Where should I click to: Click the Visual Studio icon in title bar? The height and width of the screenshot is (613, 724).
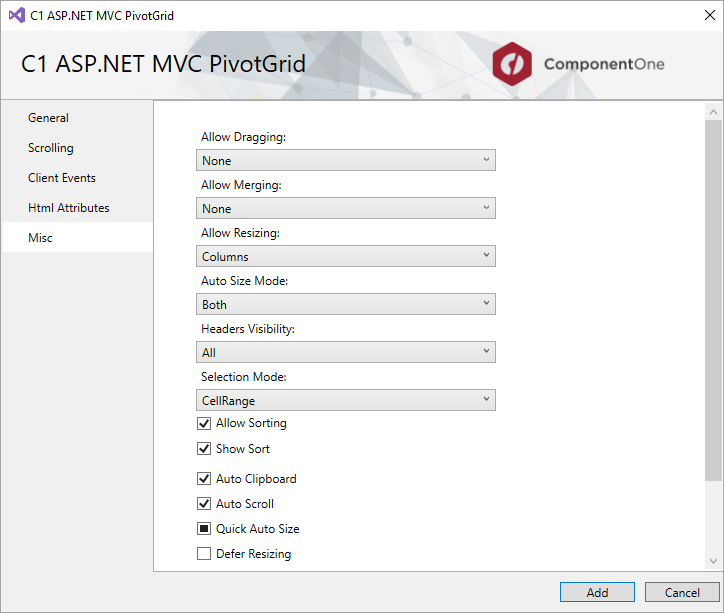coord(17,16)
